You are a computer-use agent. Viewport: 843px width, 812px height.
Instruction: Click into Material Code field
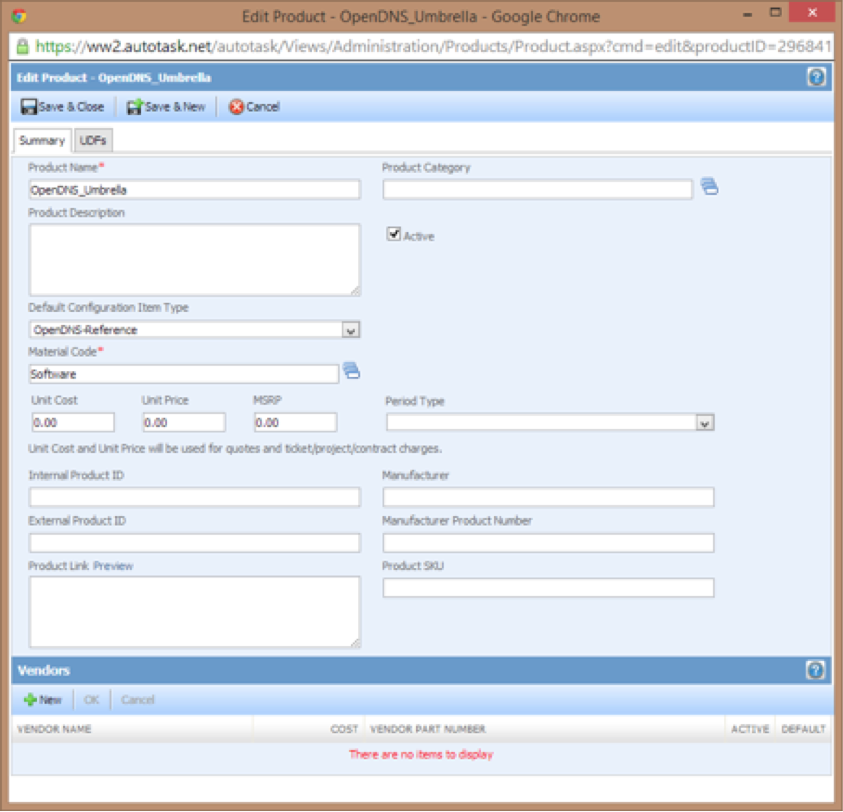[x=184, y=374]
